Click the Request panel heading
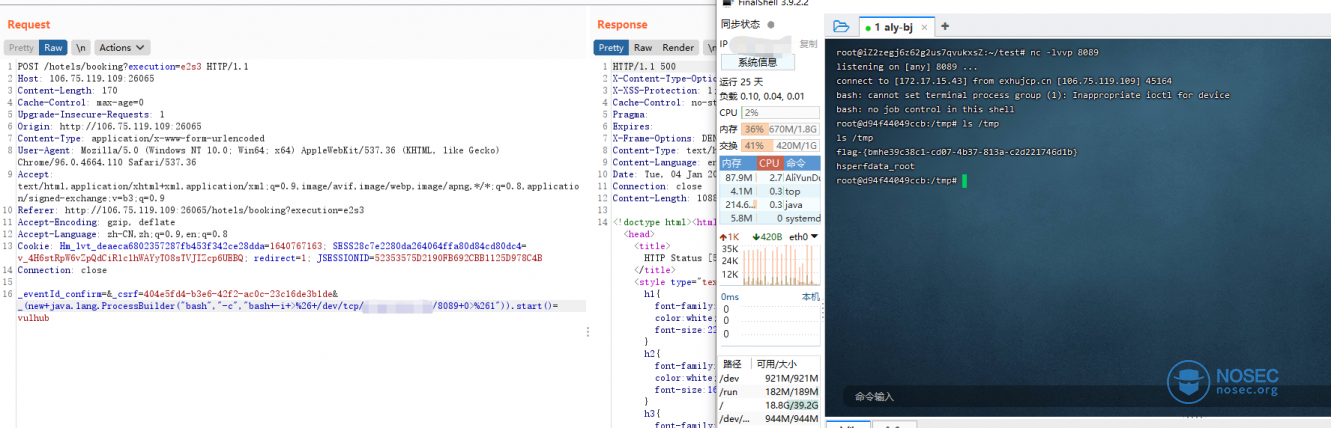The image size is (1331, 428). [x=29, y=25]
